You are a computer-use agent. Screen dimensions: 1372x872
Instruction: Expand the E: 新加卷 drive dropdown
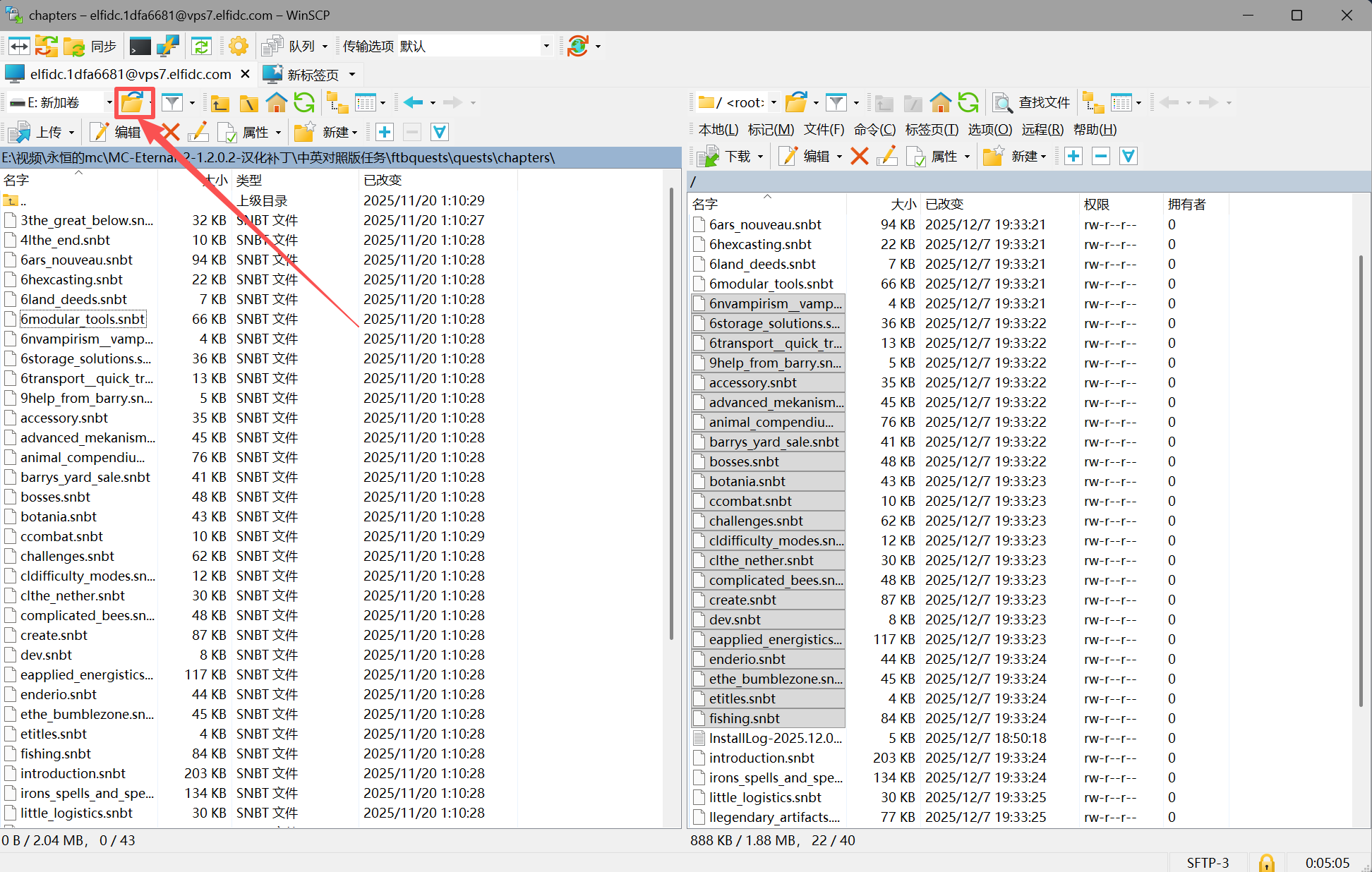(x=109, y=103)
